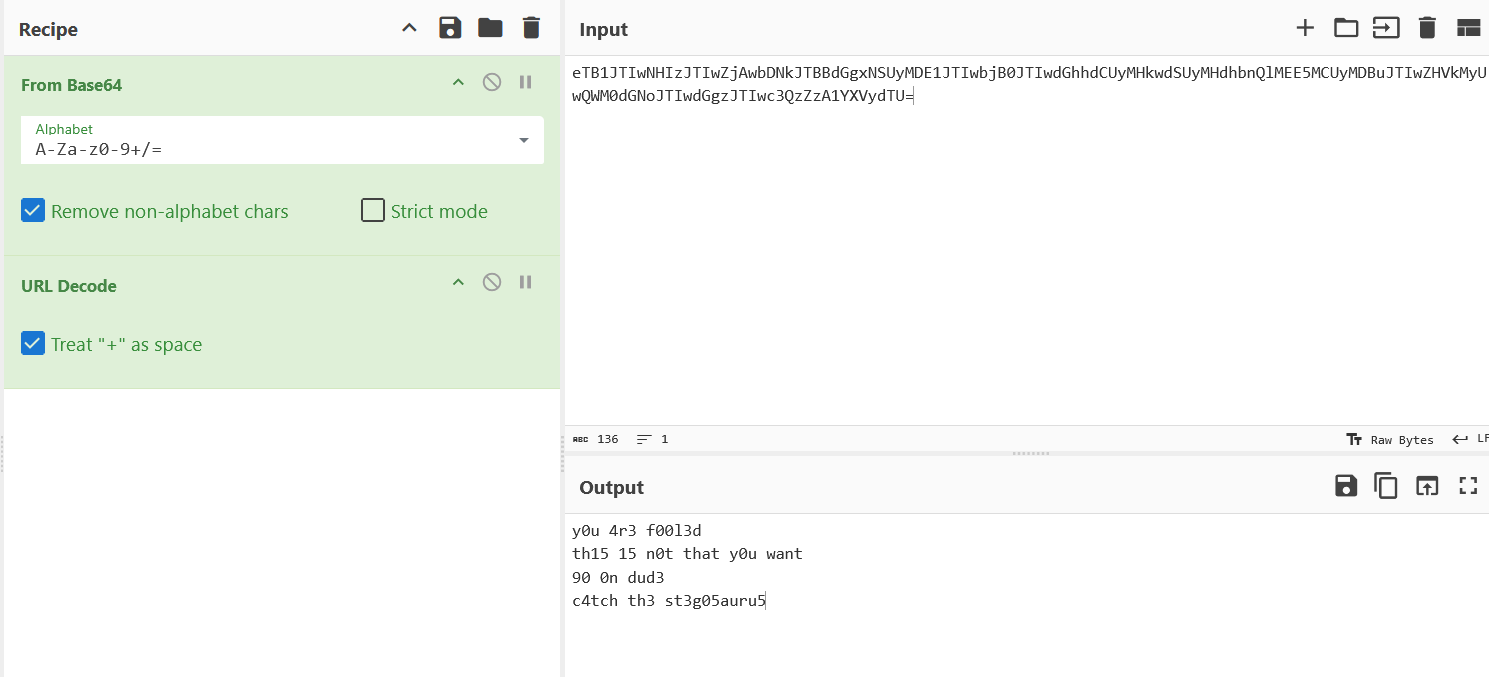Select the Recipe panel heading

click(48, 29)
